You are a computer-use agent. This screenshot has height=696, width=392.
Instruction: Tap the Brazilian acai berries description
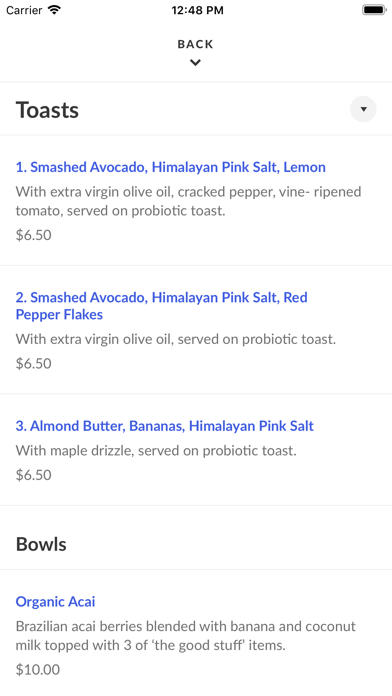point(186,636)
